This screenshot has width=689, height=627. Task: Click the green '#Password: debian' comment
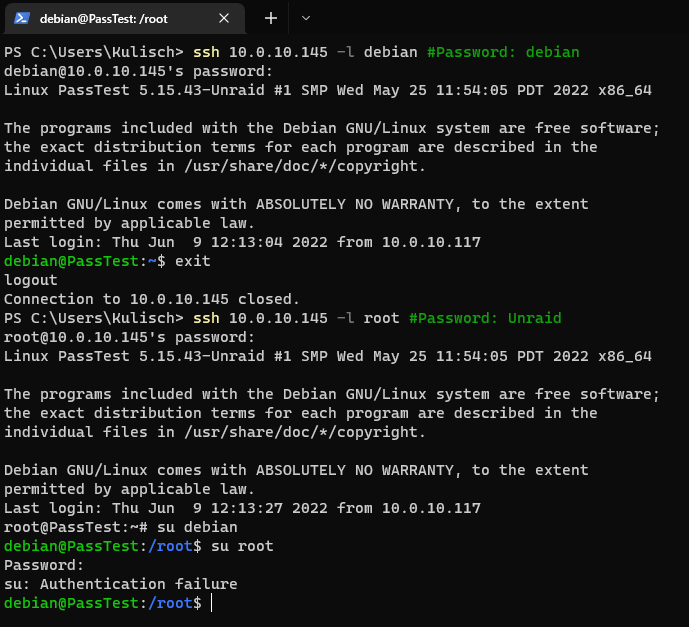point(503,52)
